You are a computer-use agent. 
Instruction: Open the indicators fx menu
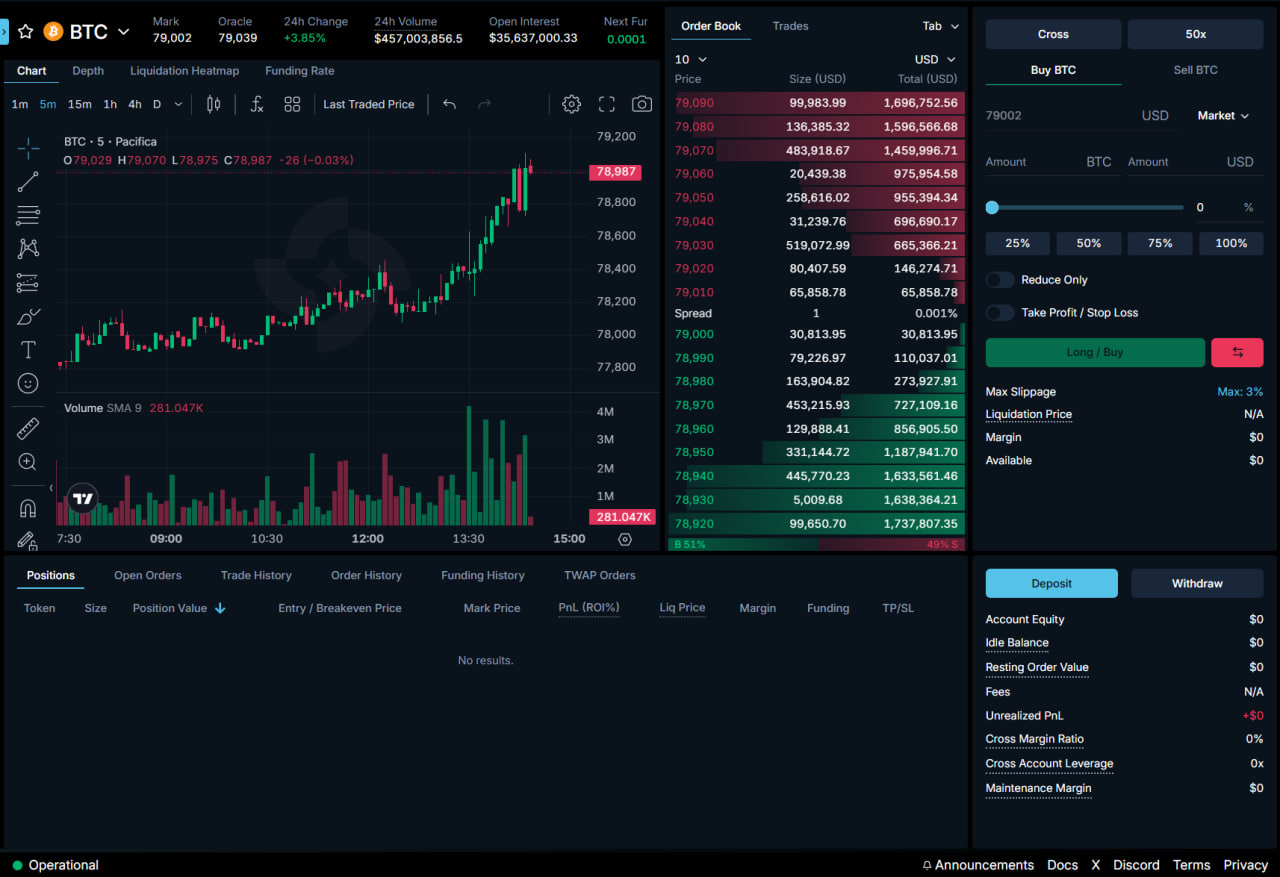coord(257,104)
